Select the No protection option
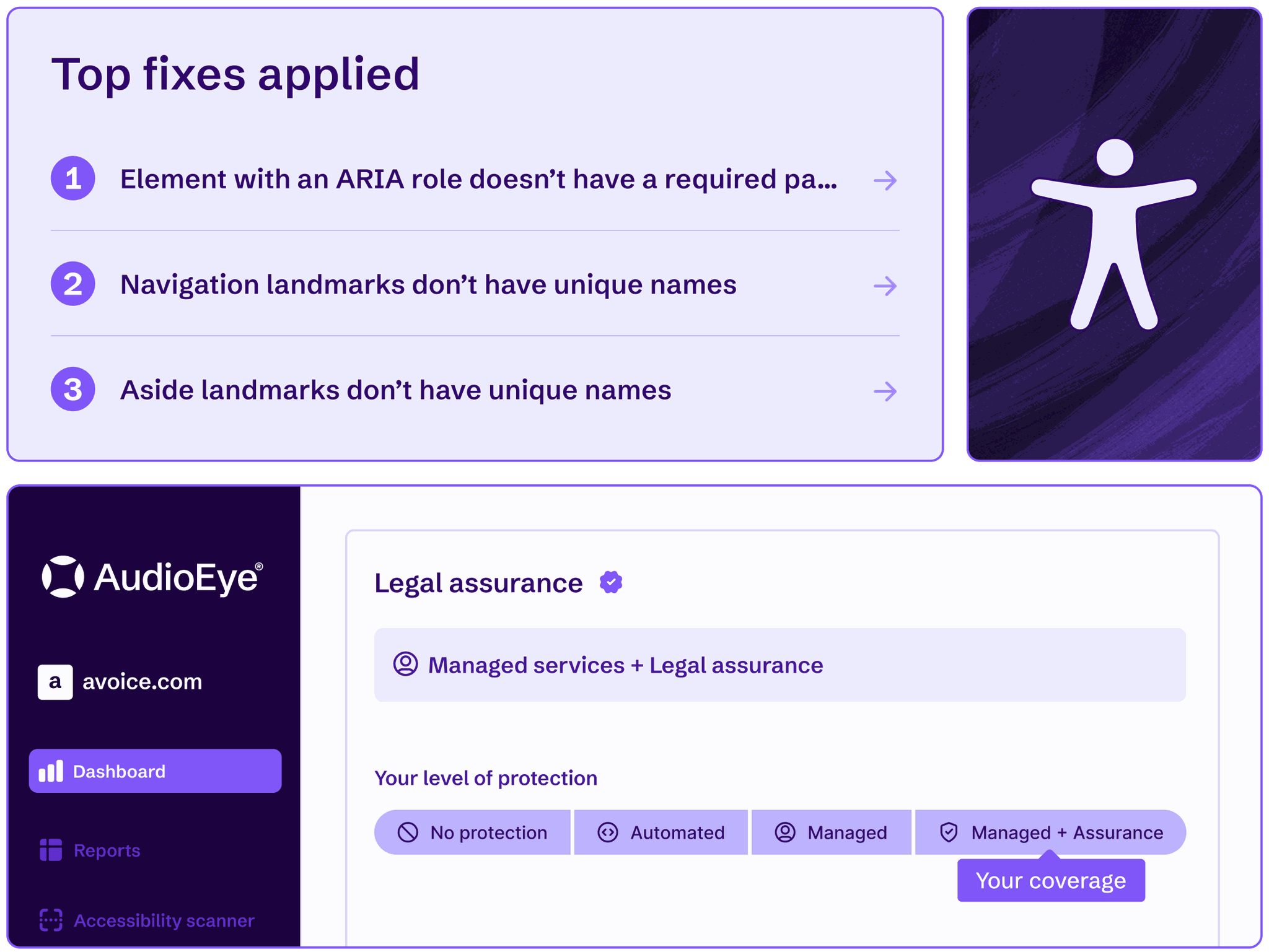1269x952 pixels. [x=472, y=832]
